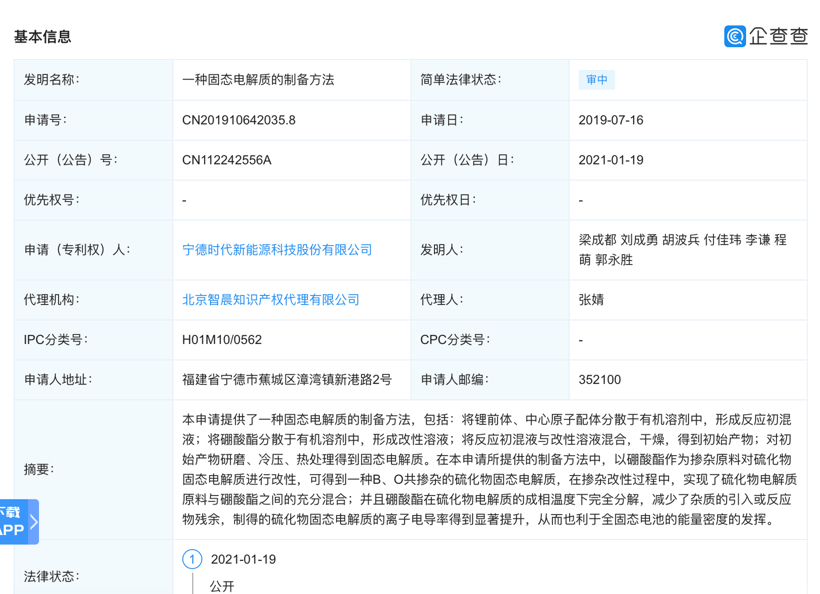Click the 优先权日 field label
Viewport: 820px width, 594px height.
(448, 200)
